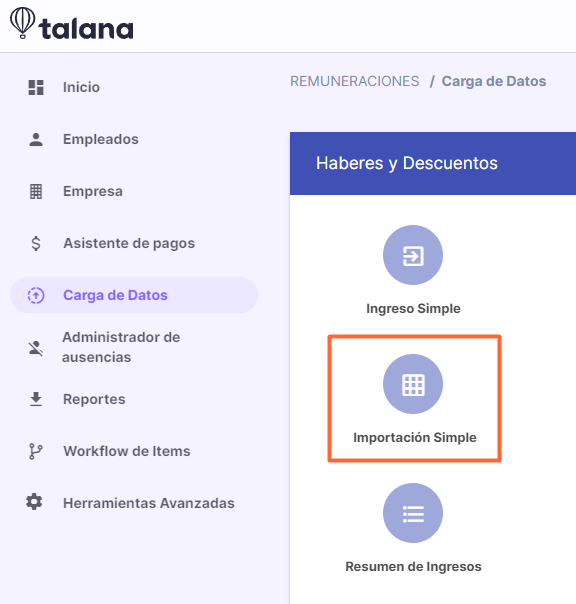Open the Workflow de Items branch icon

tap(36, 451)
